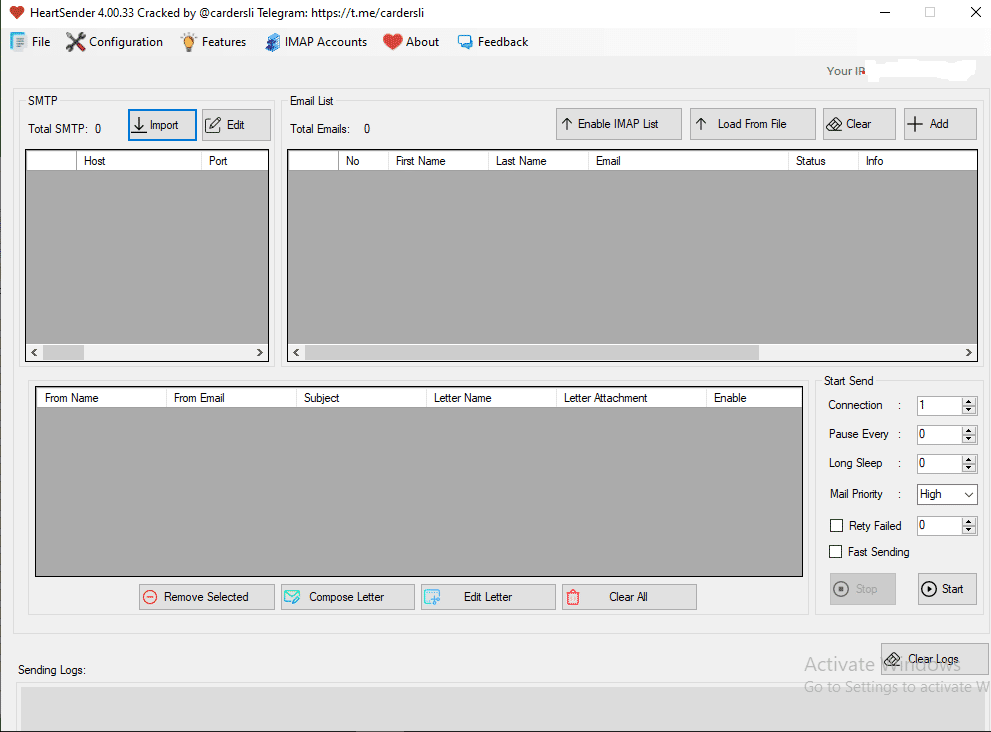Click the Remove Selected button
This screenshot has height=732, width=991.
pyautogui.click(x=207, y=597)
